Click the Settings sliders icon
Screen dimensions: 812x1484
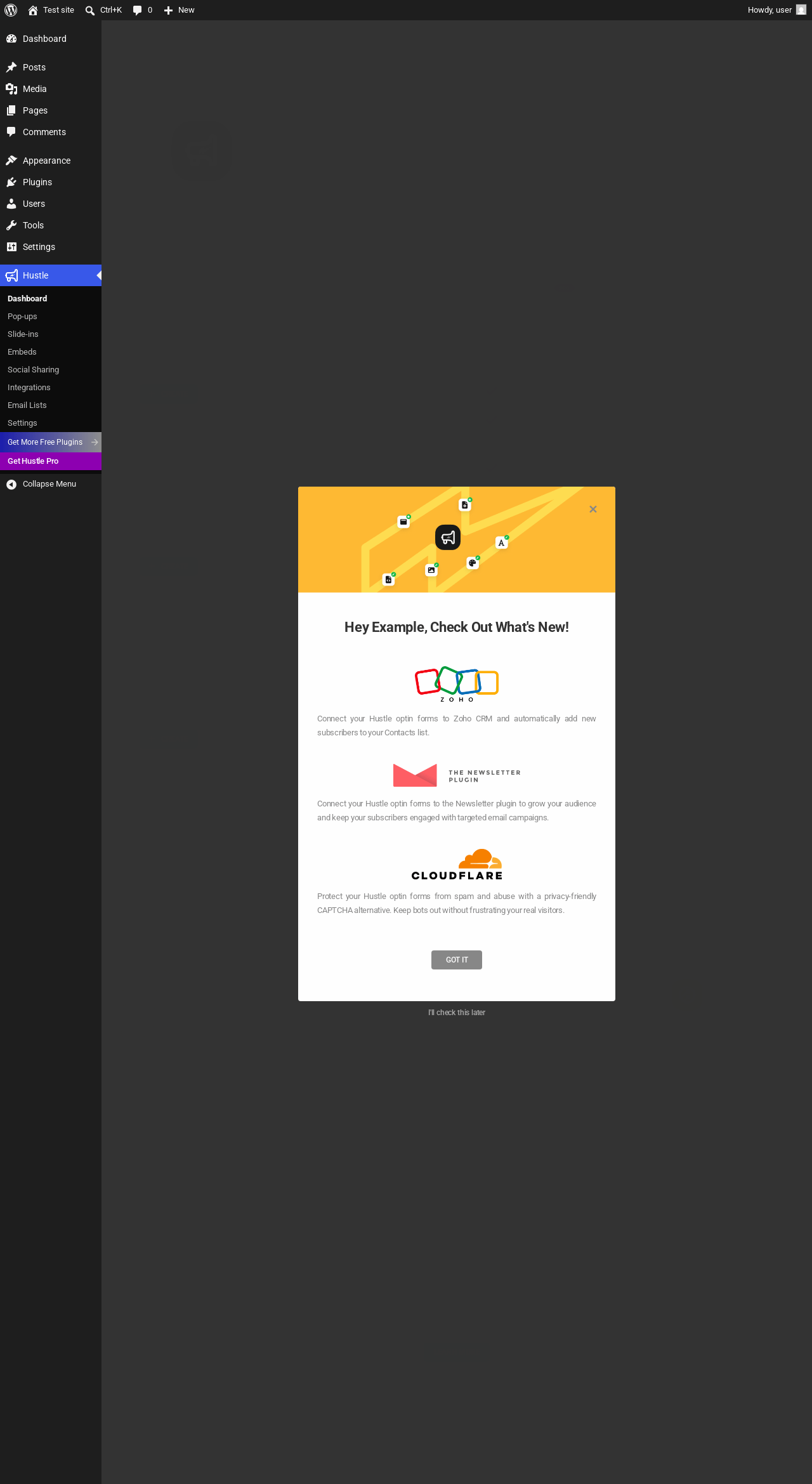pos(11,247)
